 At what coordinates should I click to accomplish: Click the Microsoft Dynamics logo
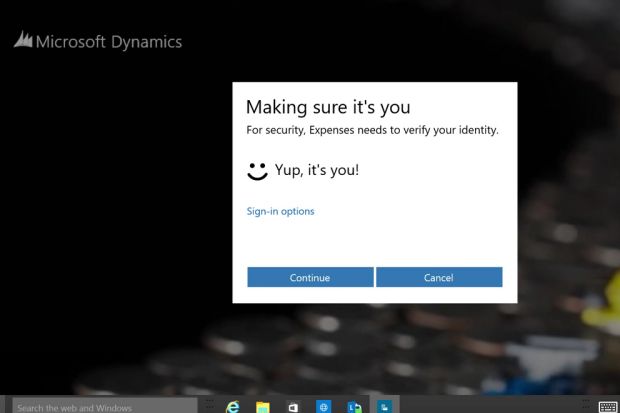click(98, 41)
